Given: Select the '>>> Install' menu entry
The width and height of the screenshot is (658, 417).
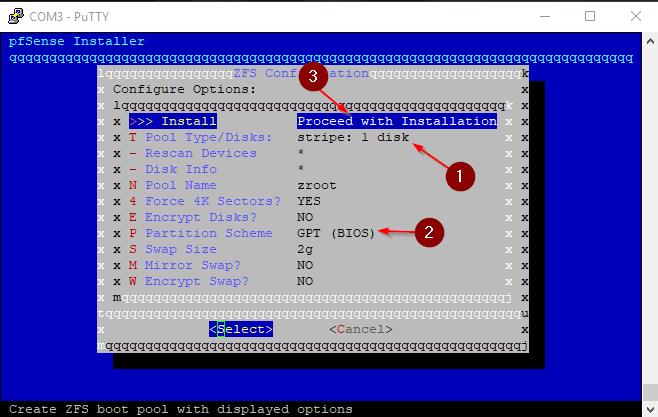Looking at the screenshot, I should pyautogui.click(x=172, y=121).
